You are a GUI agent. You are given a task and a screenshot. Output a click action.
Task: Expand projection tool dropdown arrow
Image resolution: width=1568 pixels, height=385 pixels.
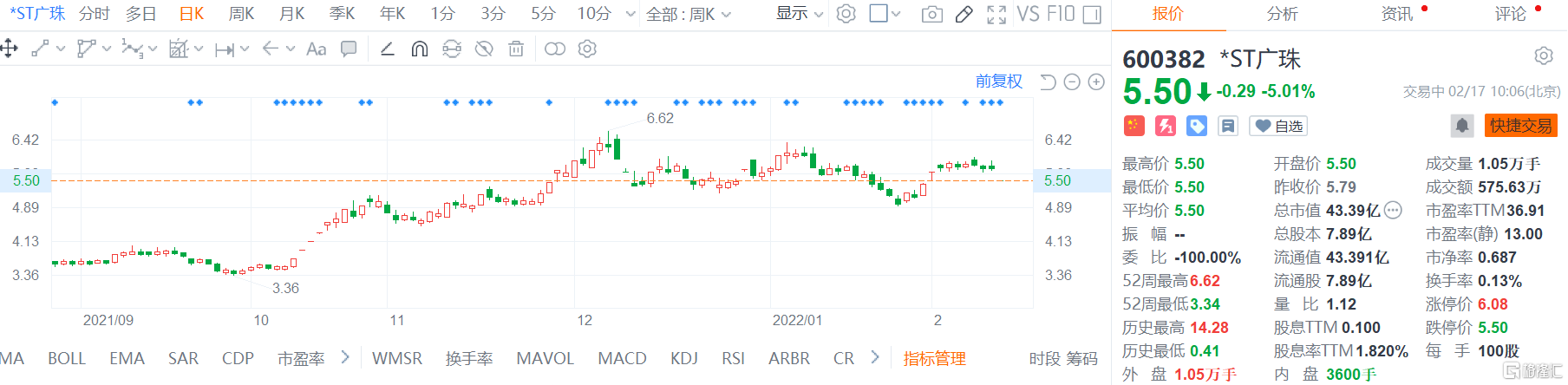(x=199, y=49)
